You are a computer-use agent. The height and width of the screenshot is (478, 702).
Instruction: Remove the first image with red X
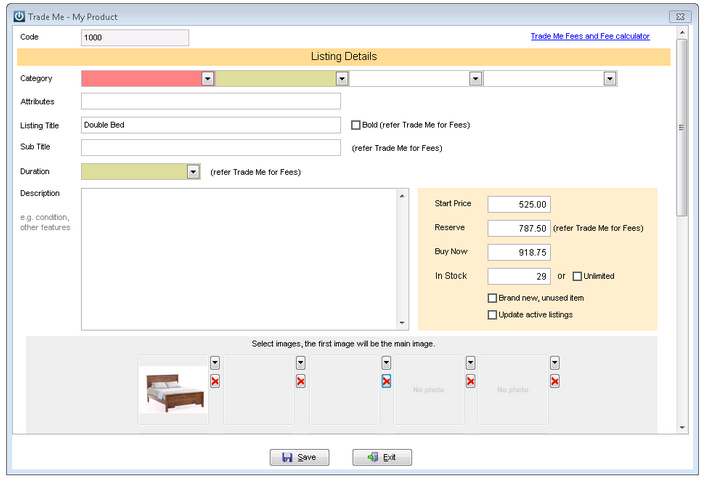point(215,381)
